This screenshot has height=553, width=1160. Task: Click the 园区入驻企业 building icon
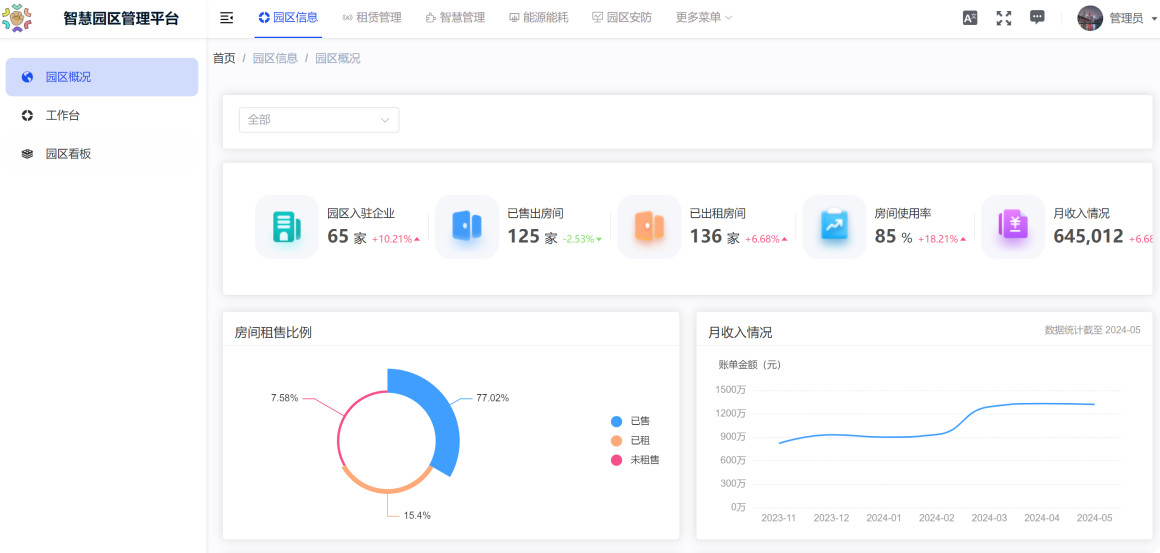point(286,226)
